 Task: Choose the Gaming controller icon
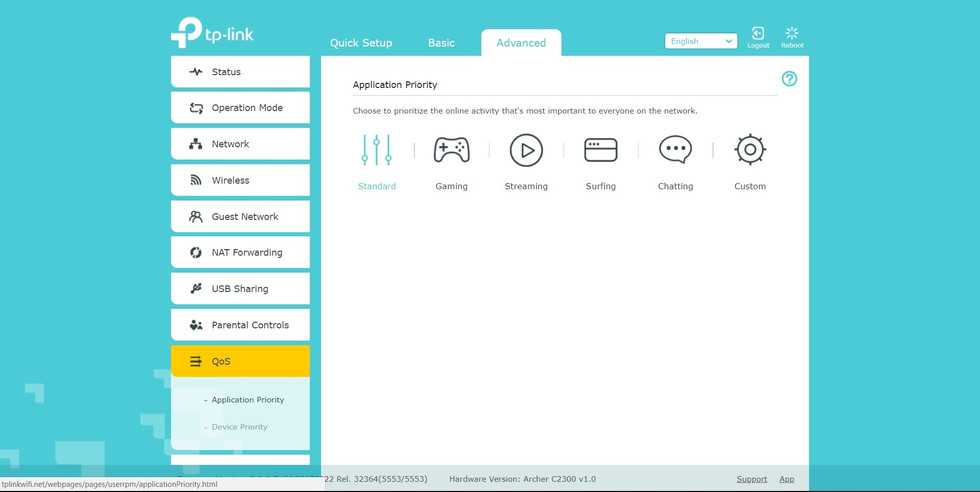click(x=451, y=150)
